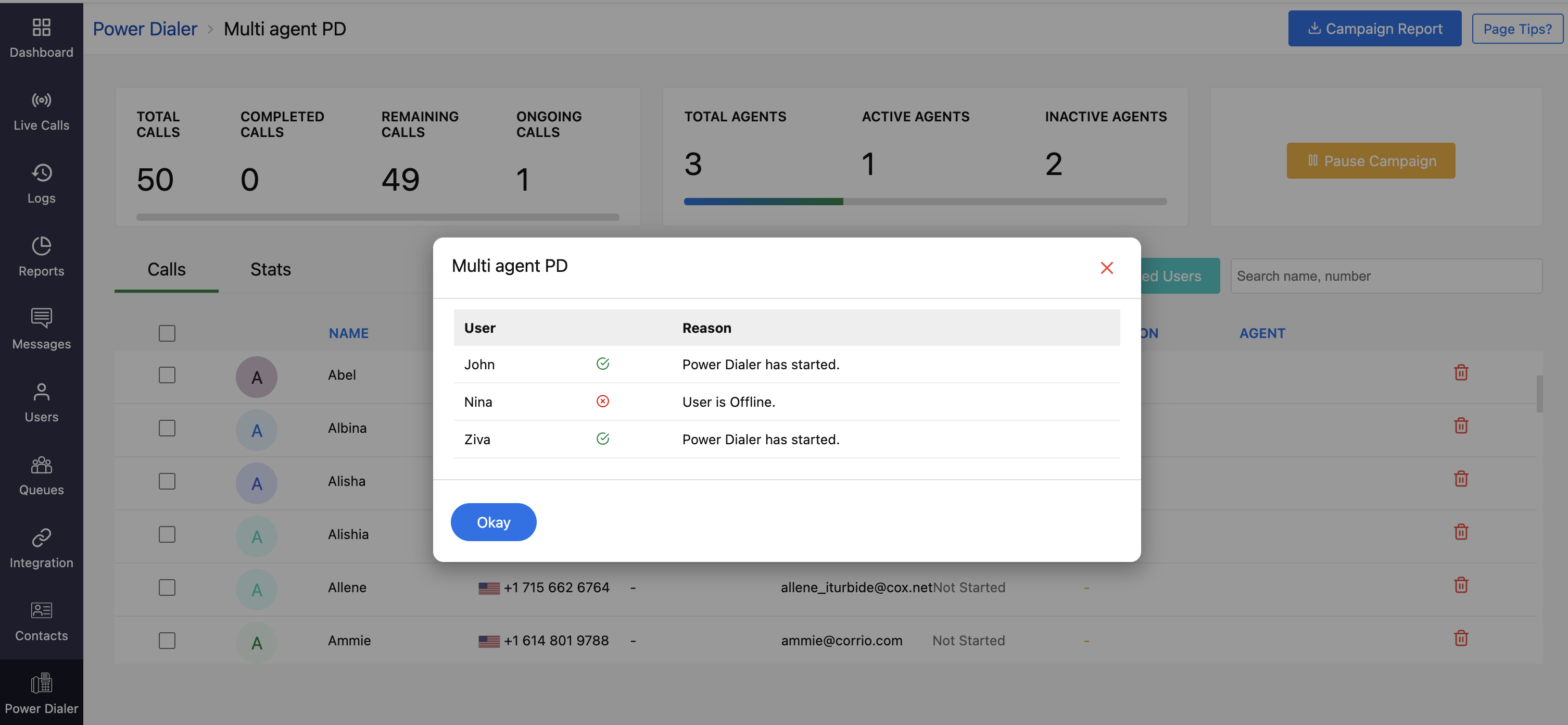Select the Calls tab
This screenshot has height=725, width=1568.
tap(166, 270)
